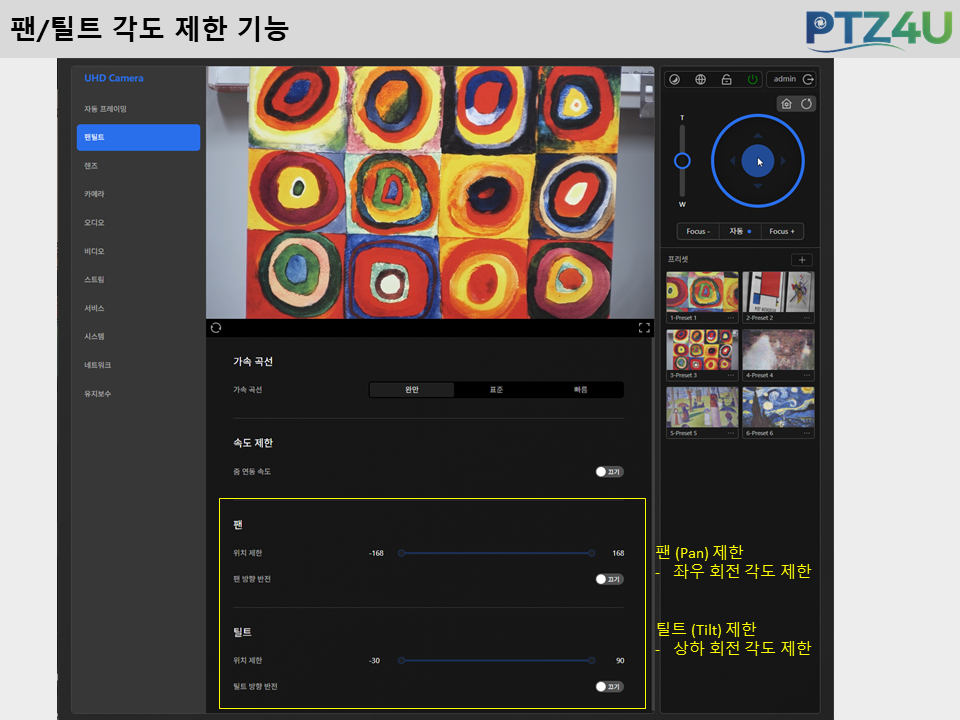Click the globe language icon
The height and width of the screenshot is (720, 960).
point(700,80)
